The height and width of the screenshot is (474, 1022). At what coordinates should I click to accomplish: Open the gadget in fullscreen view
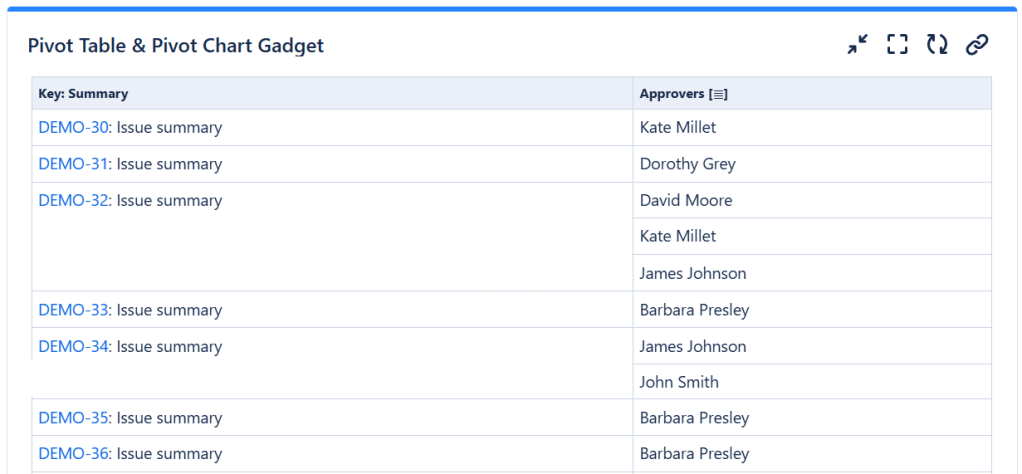897,45
